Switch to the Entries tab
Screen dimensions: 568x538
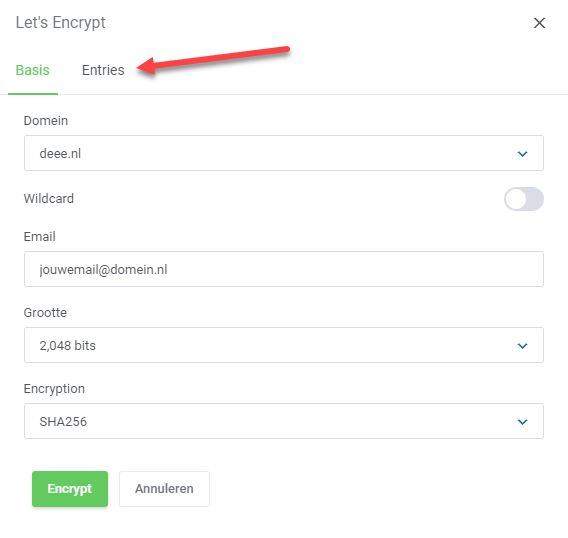(x=103, y=70)
